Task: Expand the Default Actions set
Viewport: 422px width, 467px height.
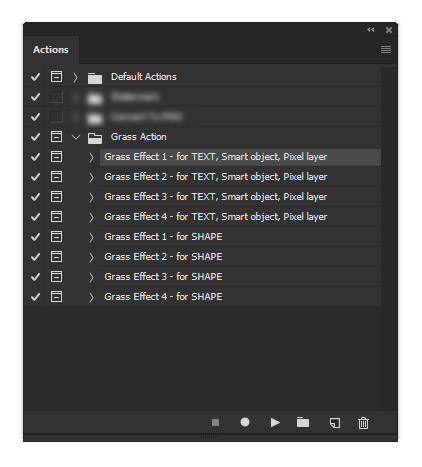Action: pos(75,77)
